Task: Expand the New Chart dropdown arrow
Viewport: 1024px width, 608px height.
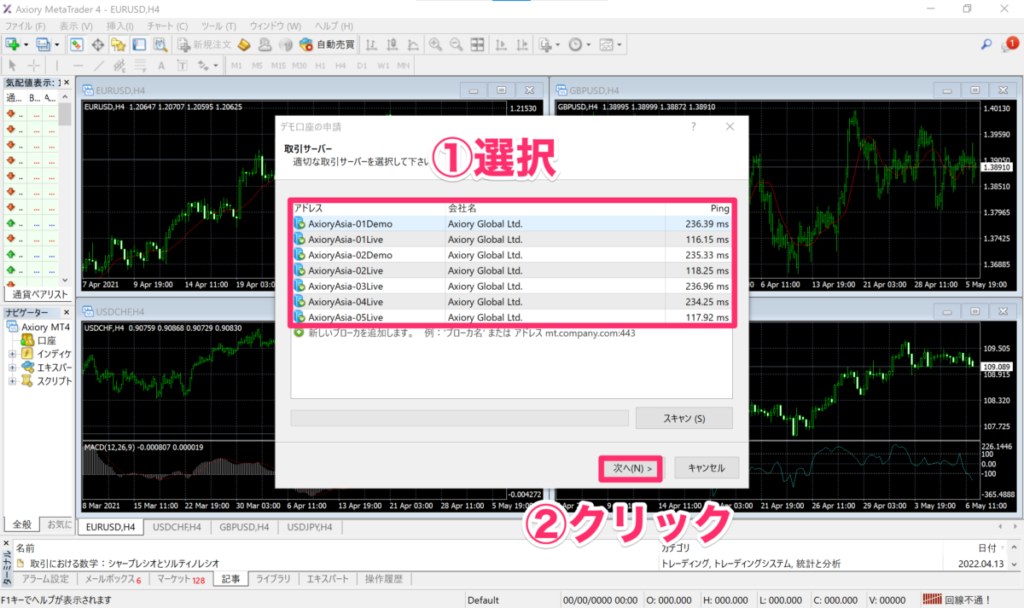Action: pos(26,44)
